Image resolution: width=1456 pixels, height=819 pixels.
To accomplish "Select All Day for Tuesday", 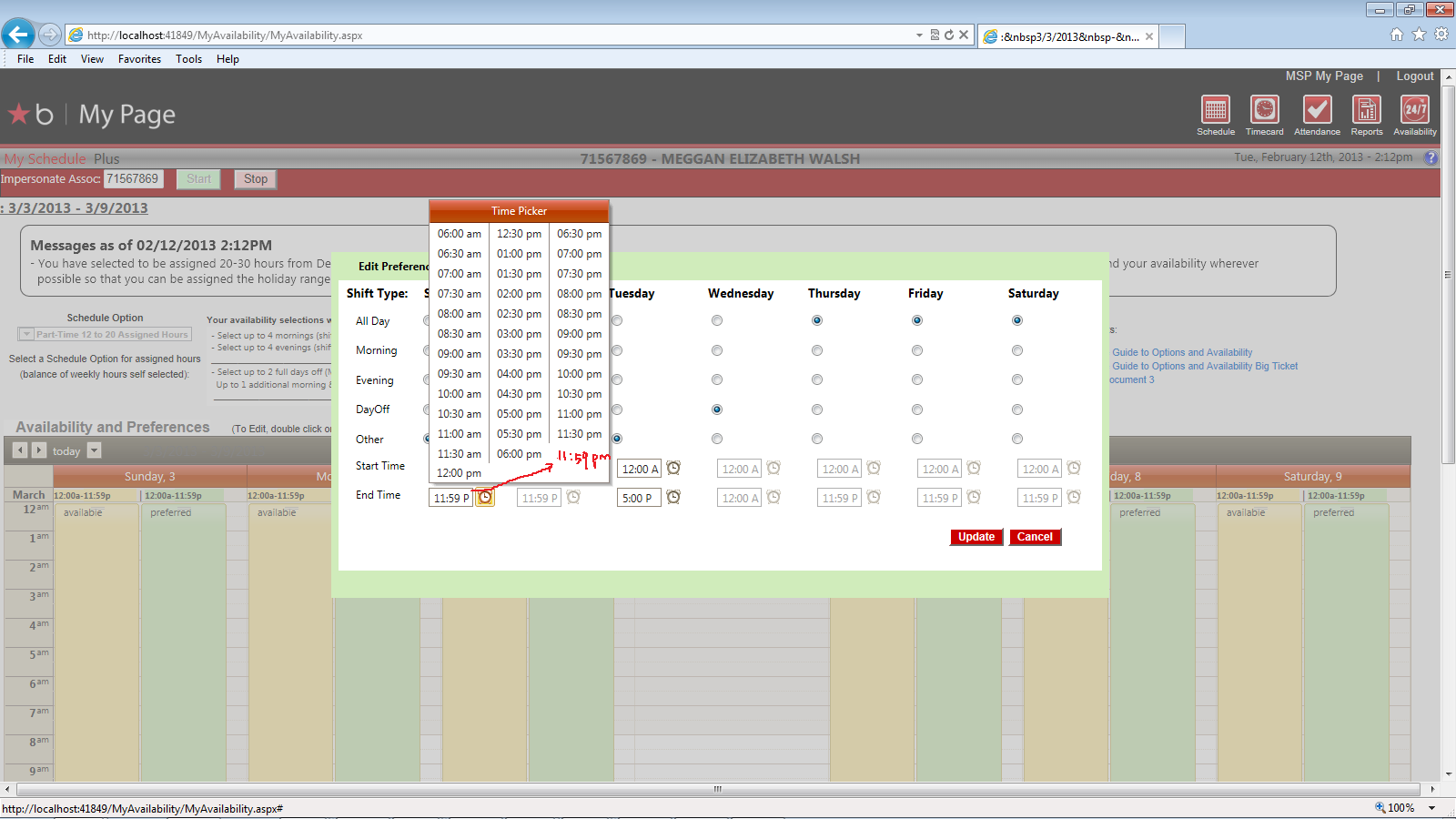I will tap(617, 320).
